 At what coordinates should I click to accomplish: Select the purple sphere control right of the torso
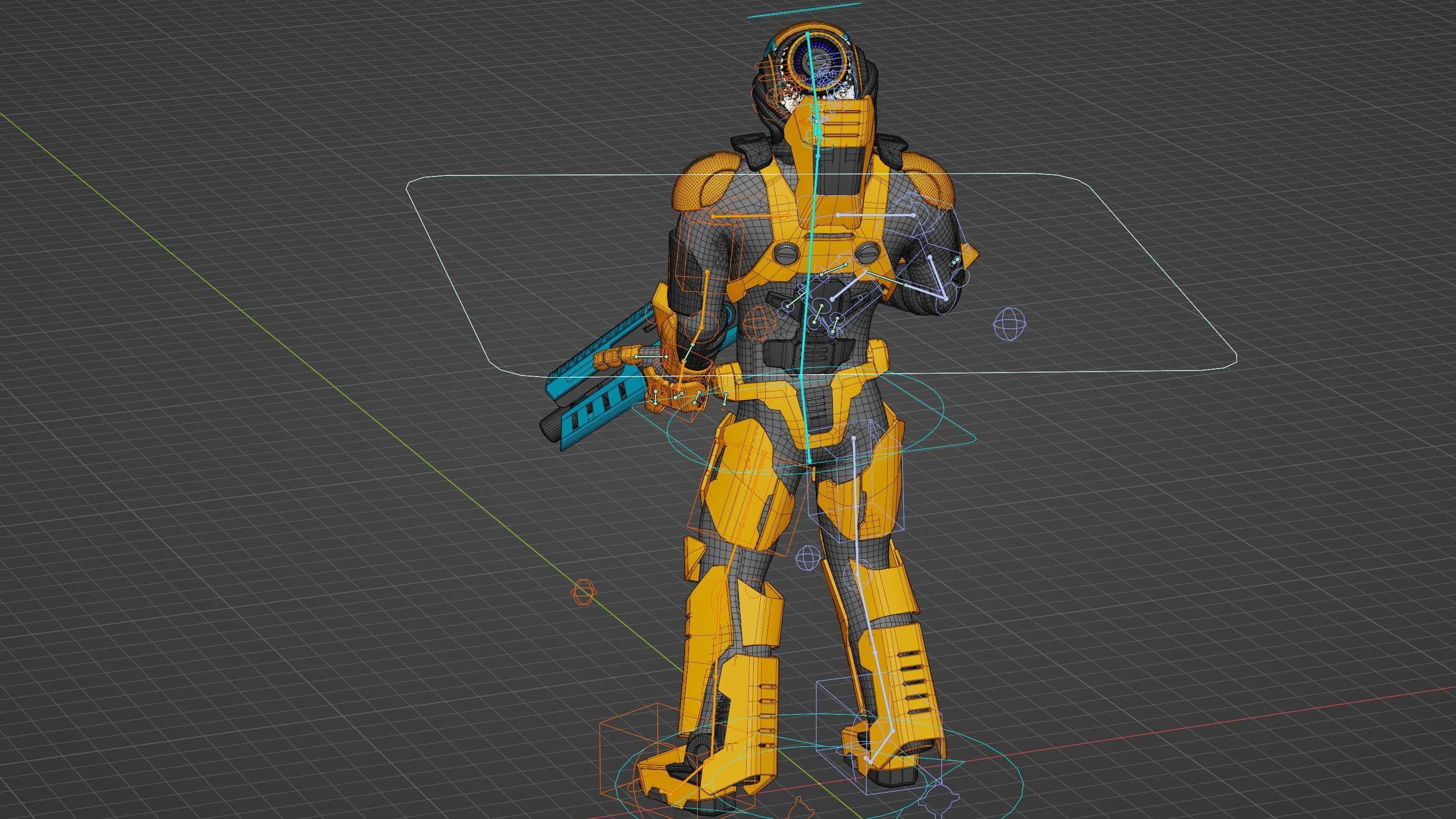point(1009,324)
